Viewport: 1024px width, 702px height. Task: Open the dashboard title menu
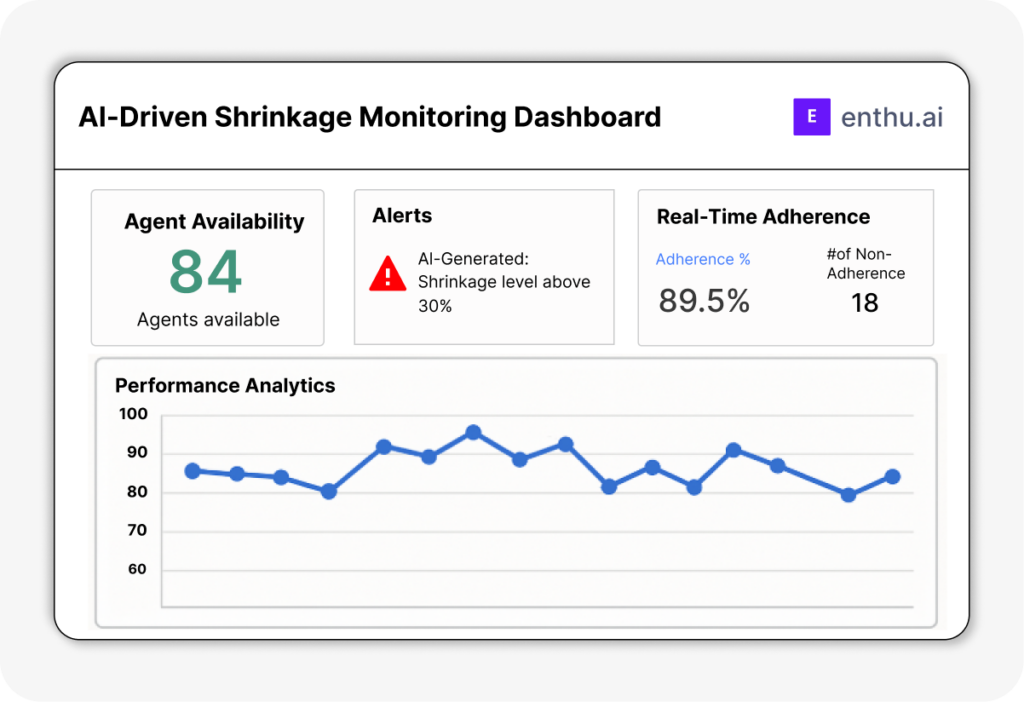pos(370,117)
